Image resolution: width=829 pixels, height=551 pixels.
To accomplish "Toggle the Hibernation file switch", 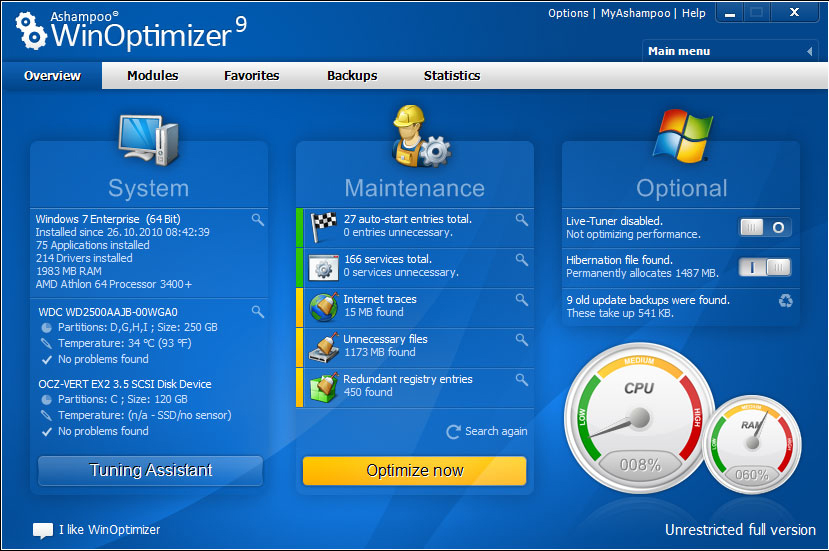I will (x=765, y=267).
